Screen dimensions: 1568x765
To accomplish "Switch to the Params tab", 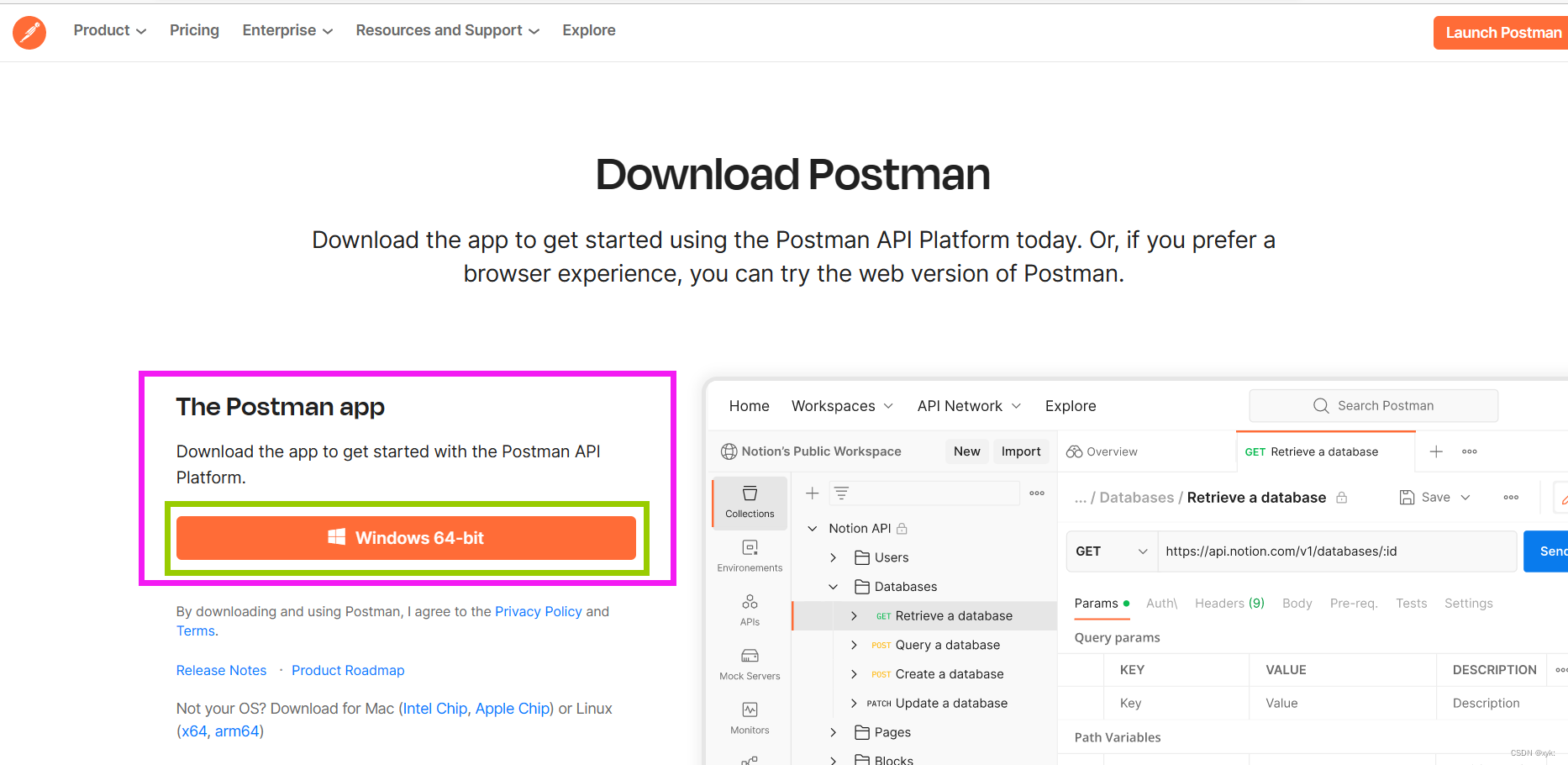I will [x=1102, y=604].
